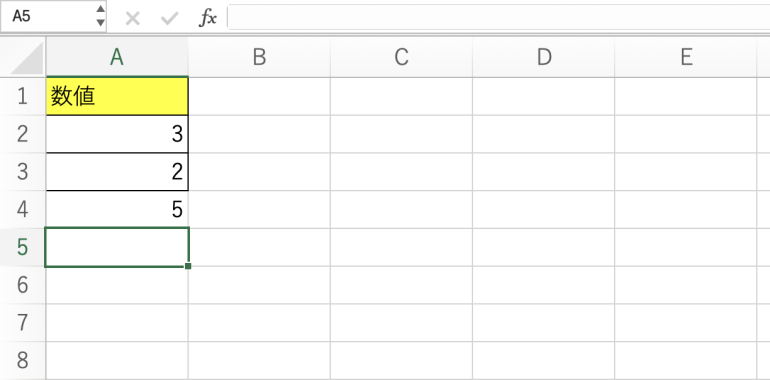770x380 pixels.
Task: Select row 5 header
Action: (x=23, y=247)
